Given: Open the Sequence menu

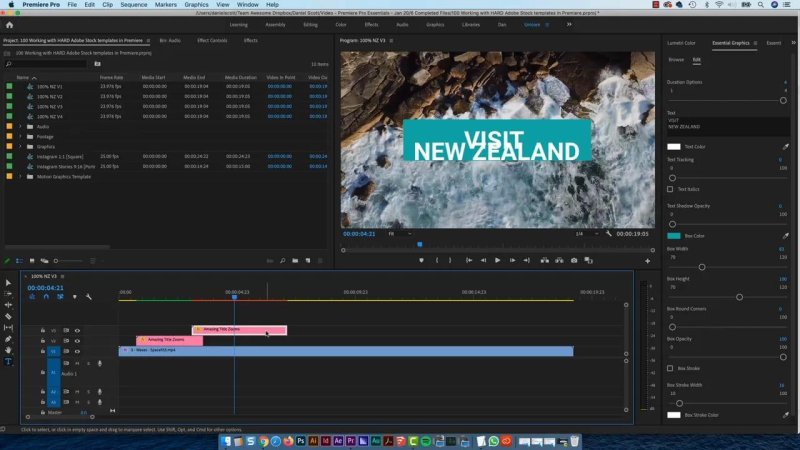Looking at the screenshot, I should [x=134, y=4].
